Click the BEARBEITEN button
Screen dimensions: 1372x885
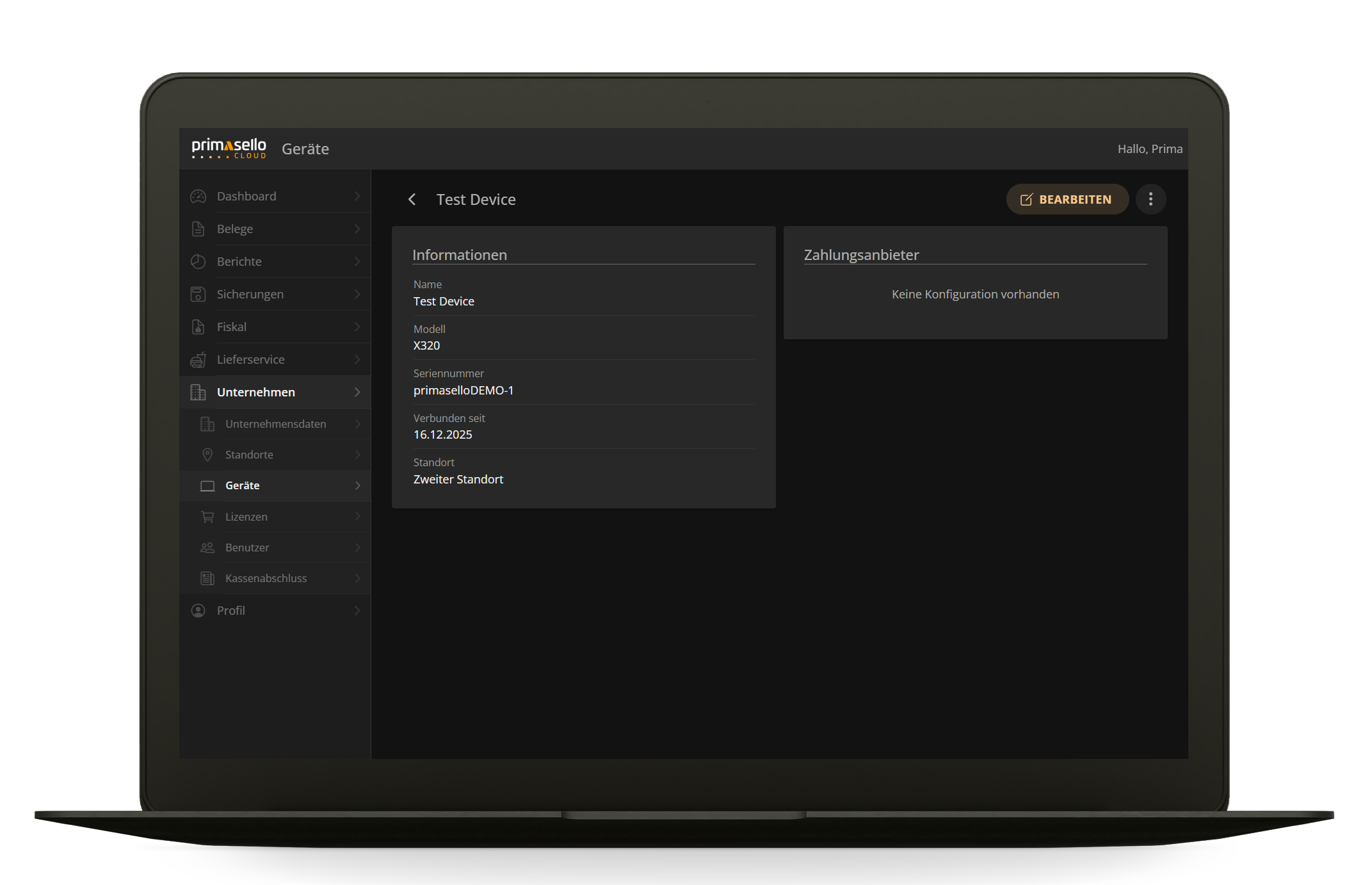coord(1067,199)
